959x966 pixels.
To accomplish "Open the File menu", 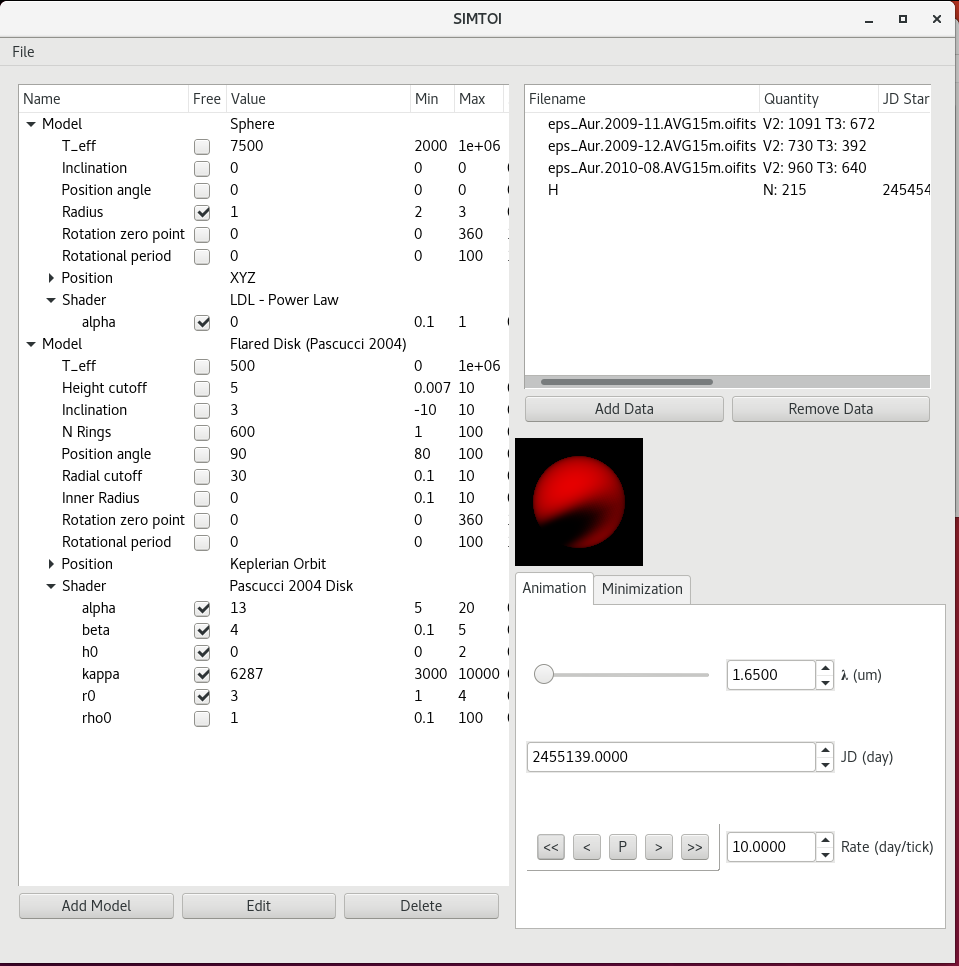I will 23,52.
